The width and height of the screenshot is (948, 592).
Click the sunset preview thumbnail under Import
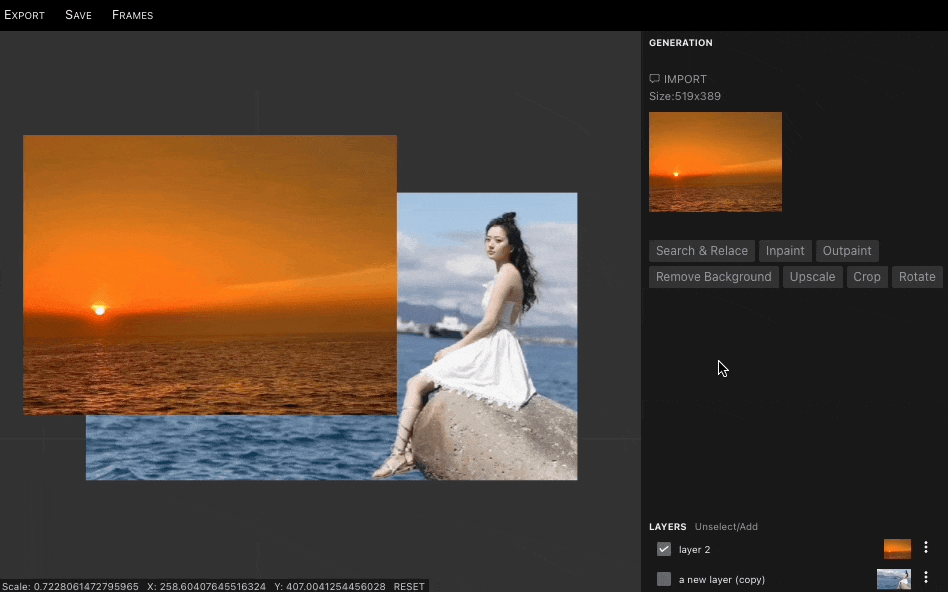tap(715, 162)
